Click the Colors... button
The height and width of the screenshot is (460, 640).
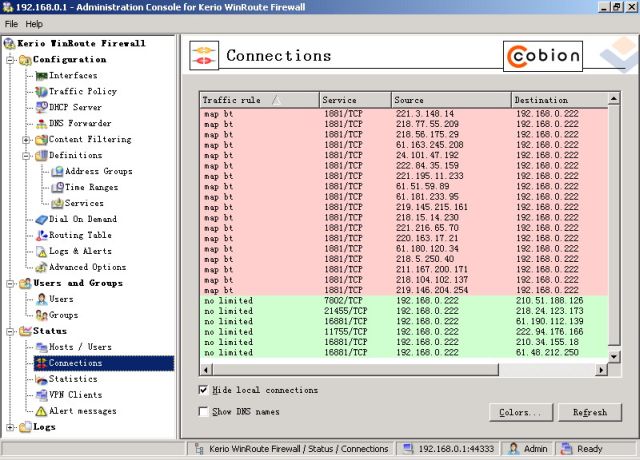coord(520,412)
